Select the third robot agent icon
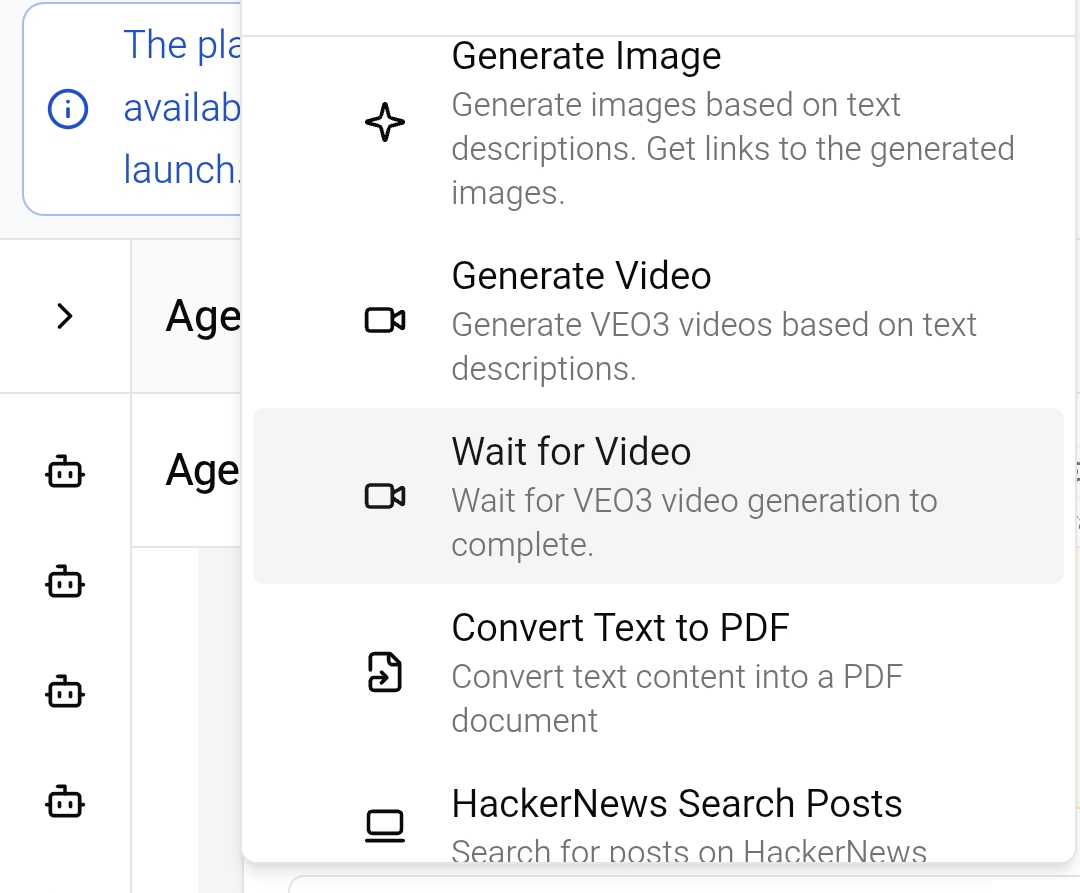The height and width of the screenshot is (893, 1080). click(x=64, y=692)
